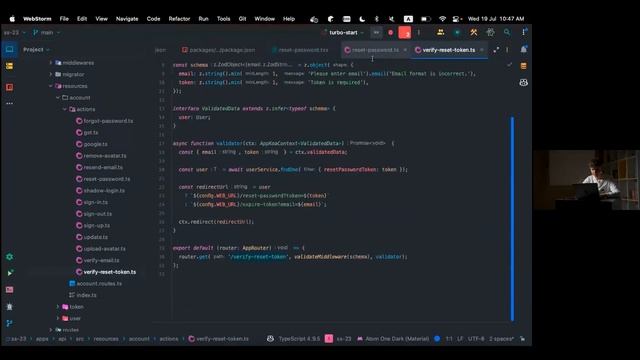Viewport: 640px width, 360px height.
Task: Expand the migrator folder
Action: (x=51, y=74)
